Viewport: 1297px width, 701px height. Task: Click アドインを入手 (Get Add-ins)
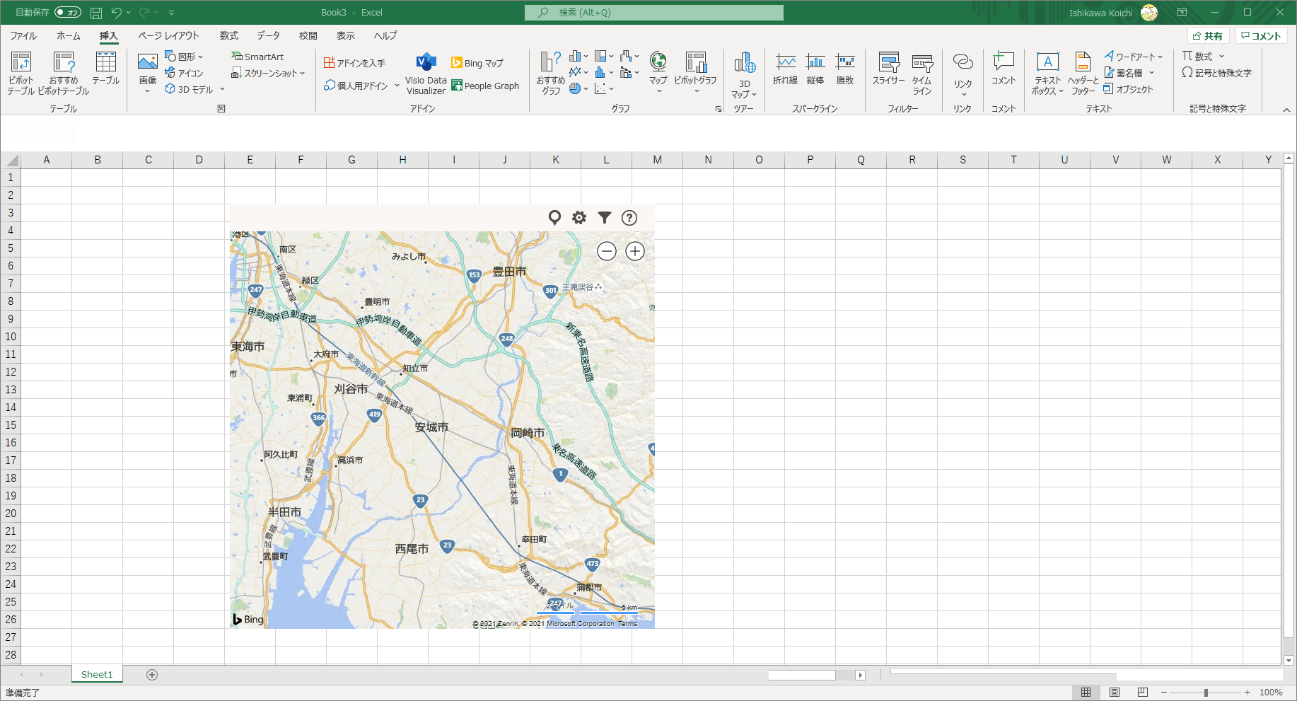click(x=354, y=63)
